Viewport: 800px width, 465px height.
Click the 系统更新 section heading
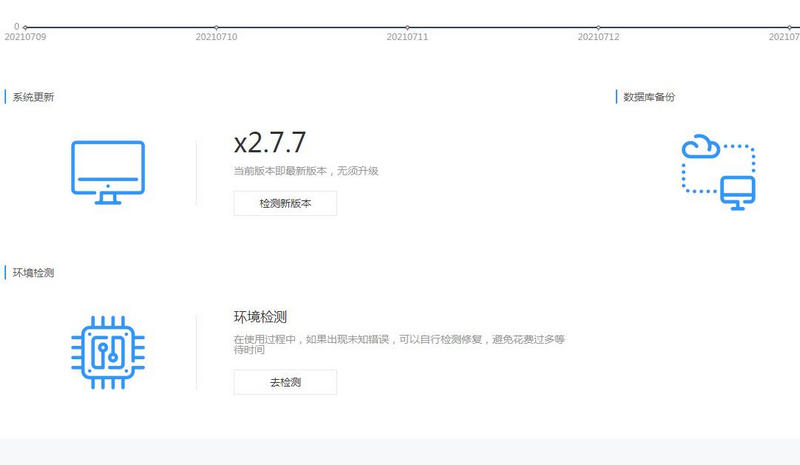point(33,97)
